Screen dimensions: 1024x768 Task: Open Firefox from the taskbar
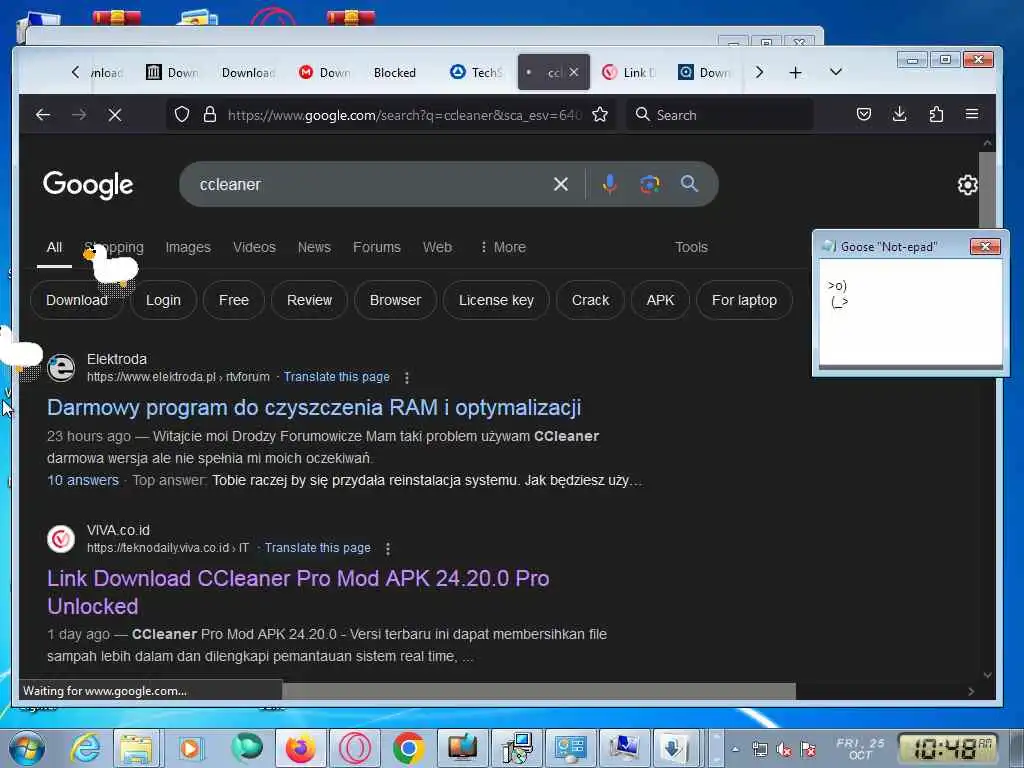pos(300,748)
